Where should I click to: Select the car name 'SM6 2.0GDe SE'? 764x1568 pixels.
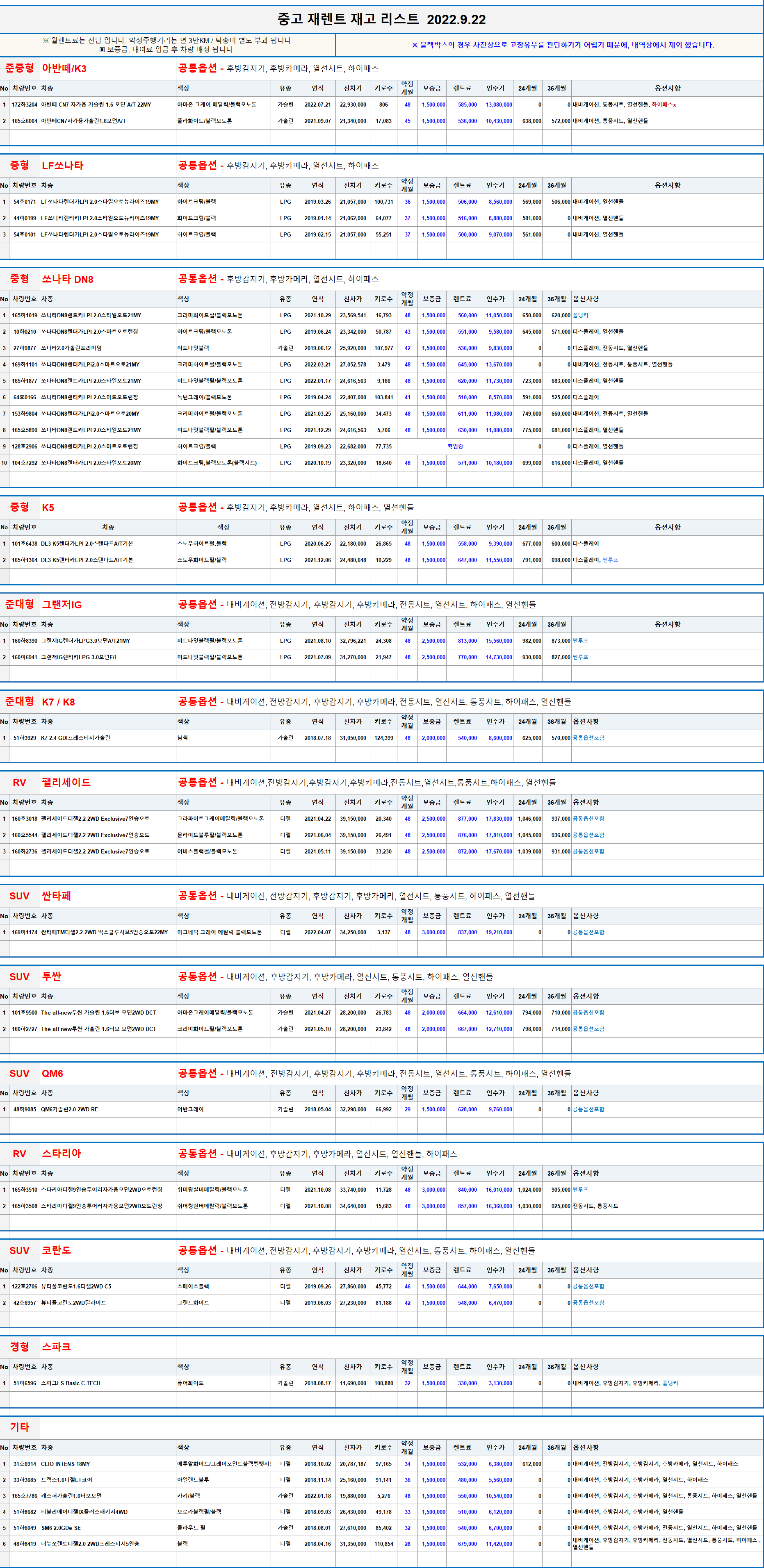pyautogui.click(x=61, y=1528)
